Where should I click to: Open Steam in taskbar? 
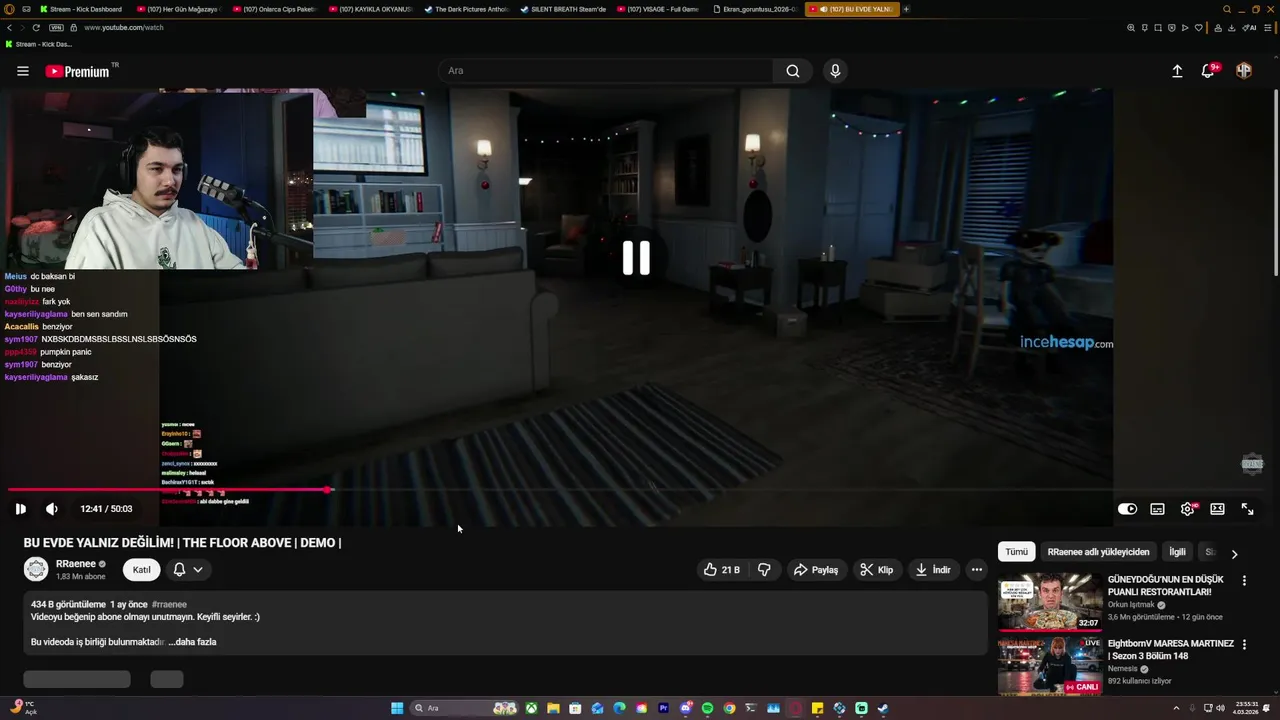[883, 708]
